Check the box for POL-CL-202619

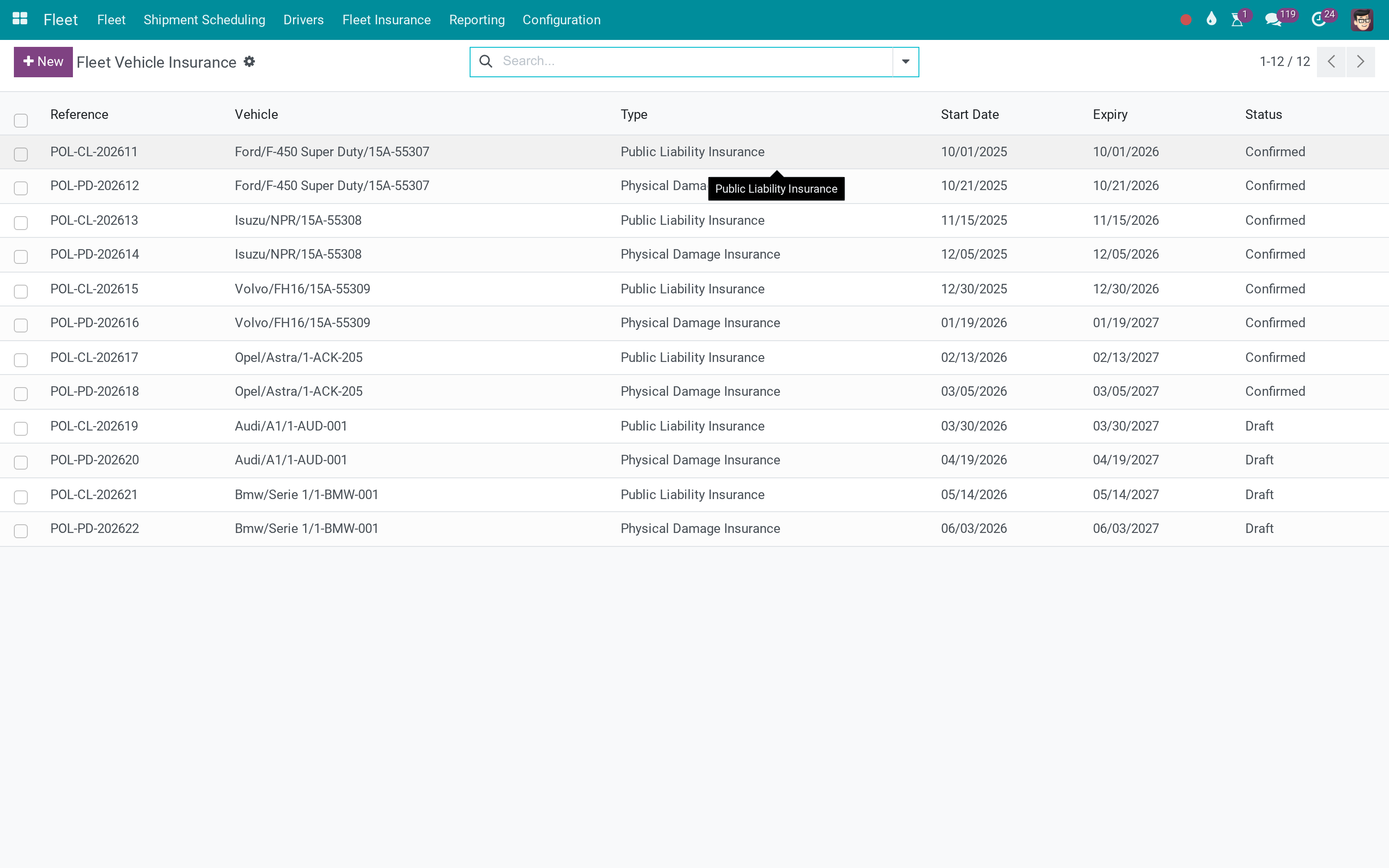click(x=21, y=428)
